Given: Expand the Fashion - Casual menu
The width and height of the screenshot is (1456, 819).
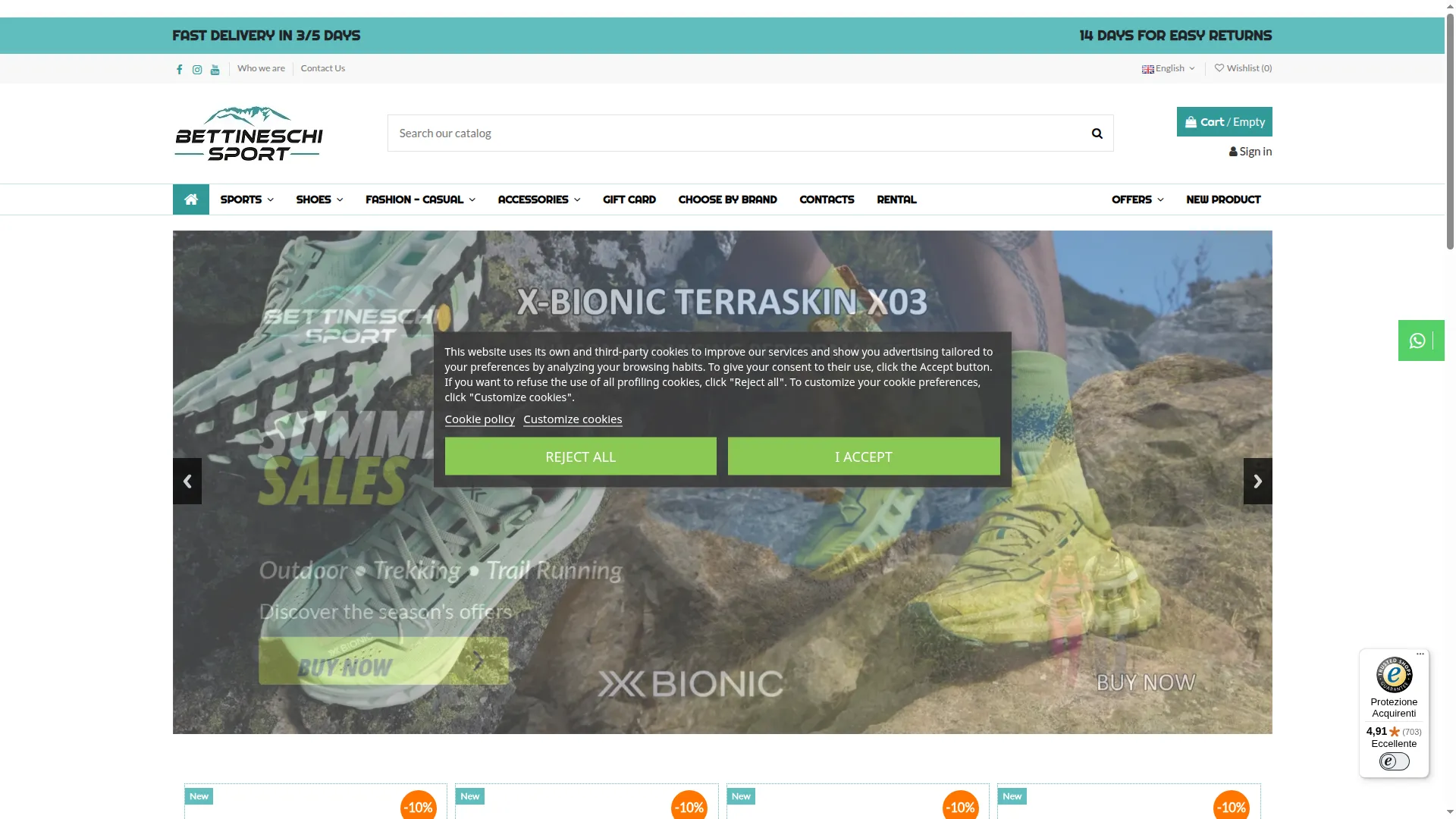Looking at the screenshot, I should (420, 199).
